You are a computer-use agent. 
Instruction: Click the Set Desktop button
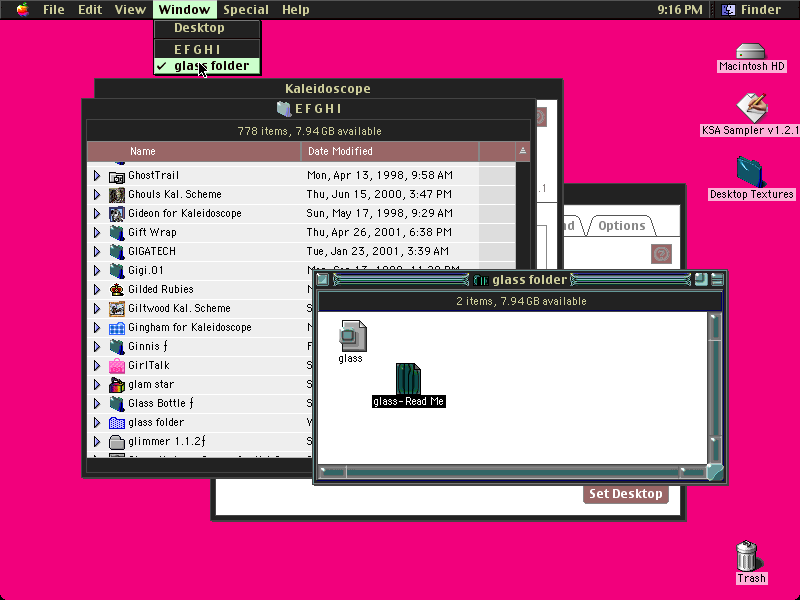tap(626, 494)
